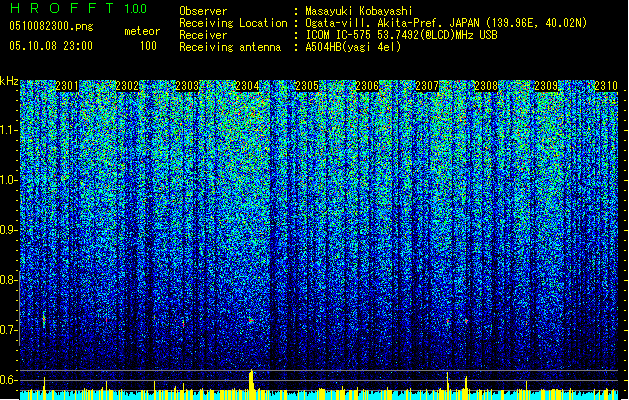Click the 2305 time marker

[307, 86]
